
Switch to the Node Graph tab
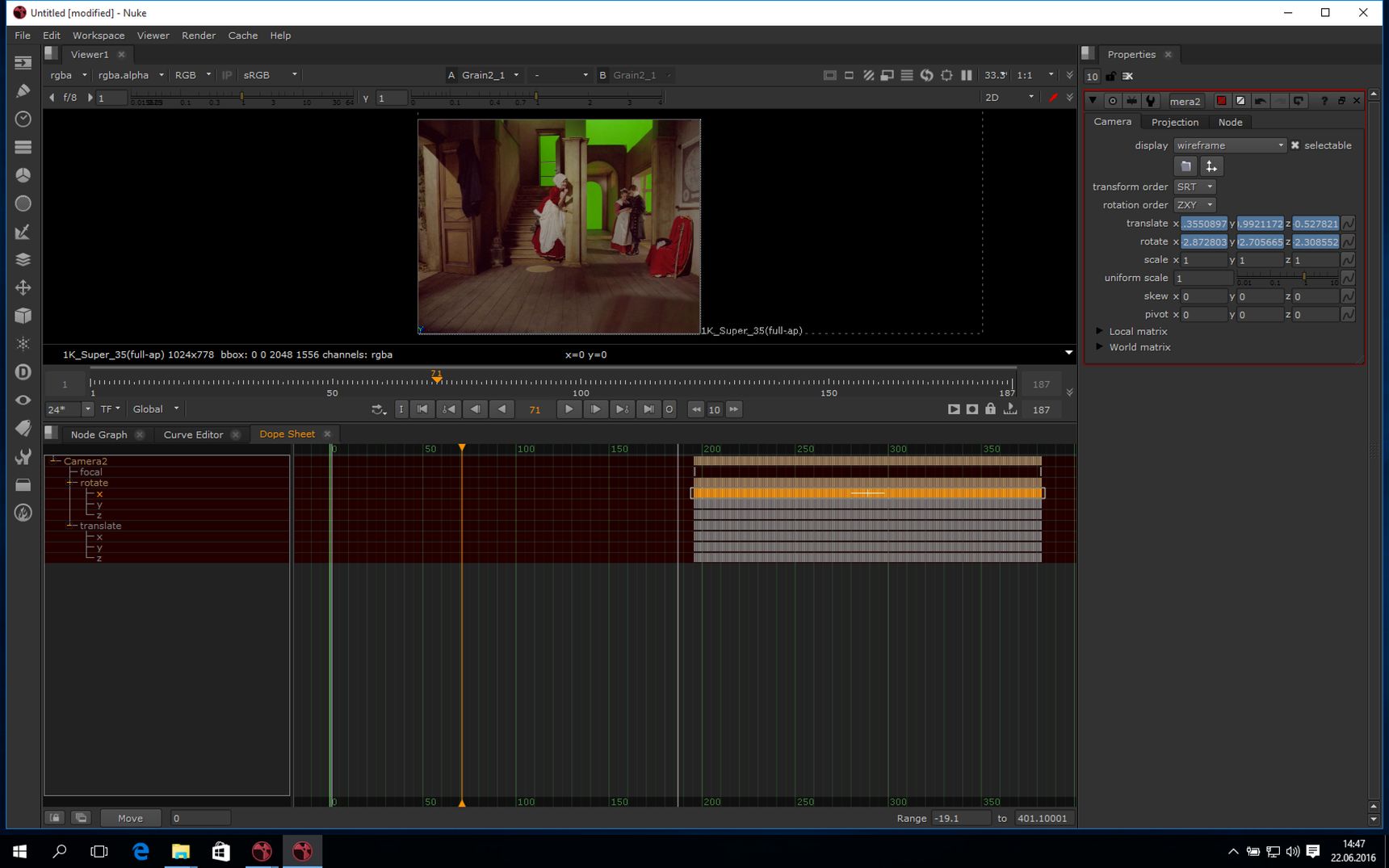tap(99, 434)
